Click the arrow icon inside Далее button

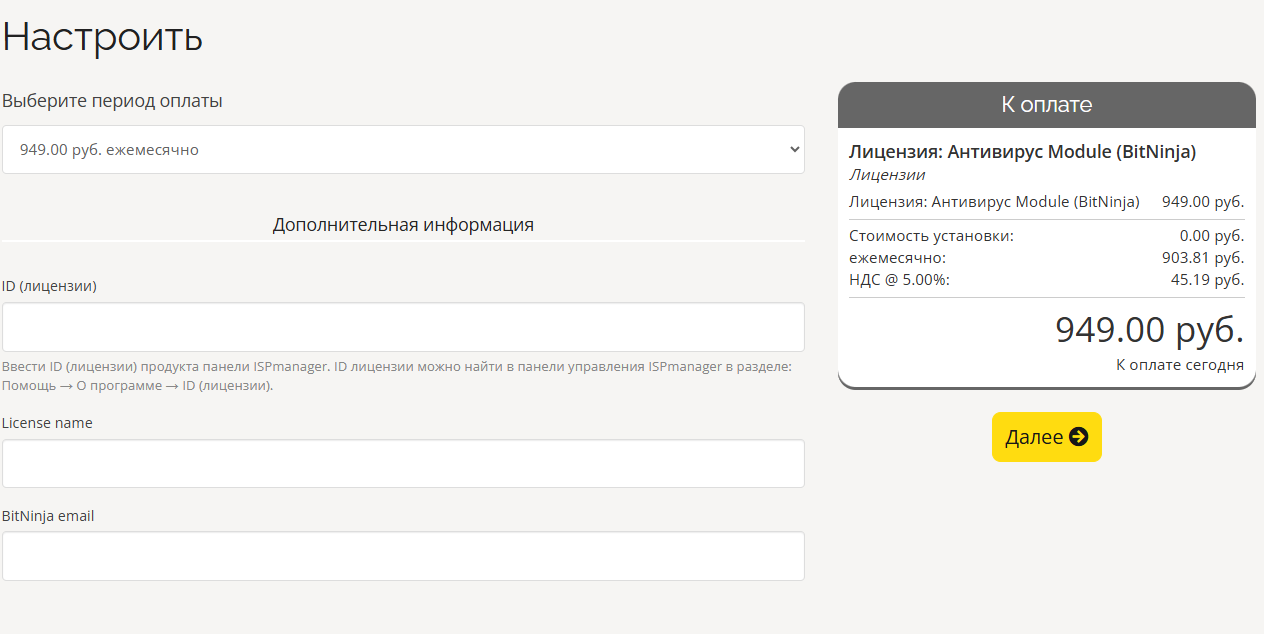point(1078,437)
